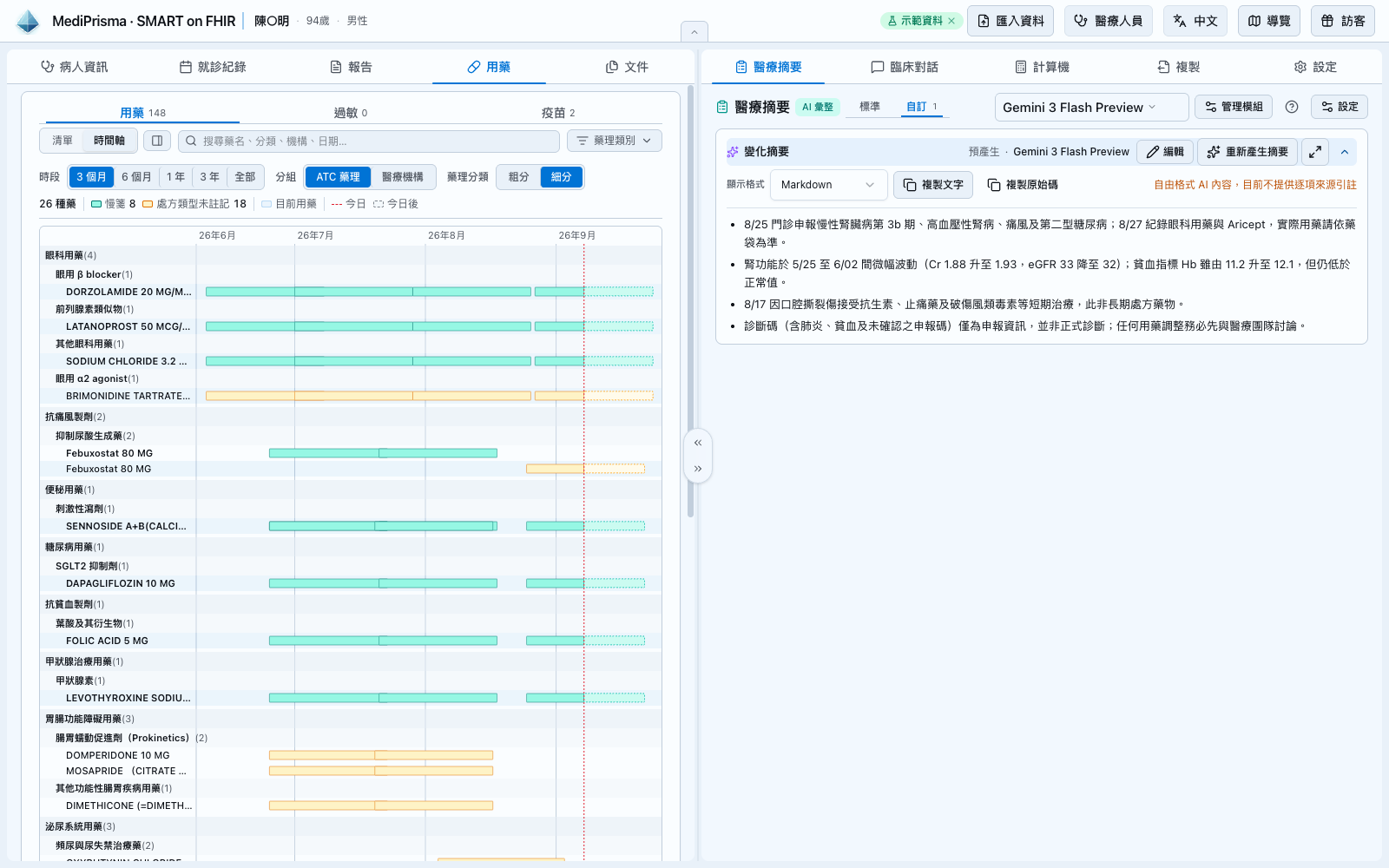
Task: Open the 計算機 tab
Action: tap(1042, 67)
